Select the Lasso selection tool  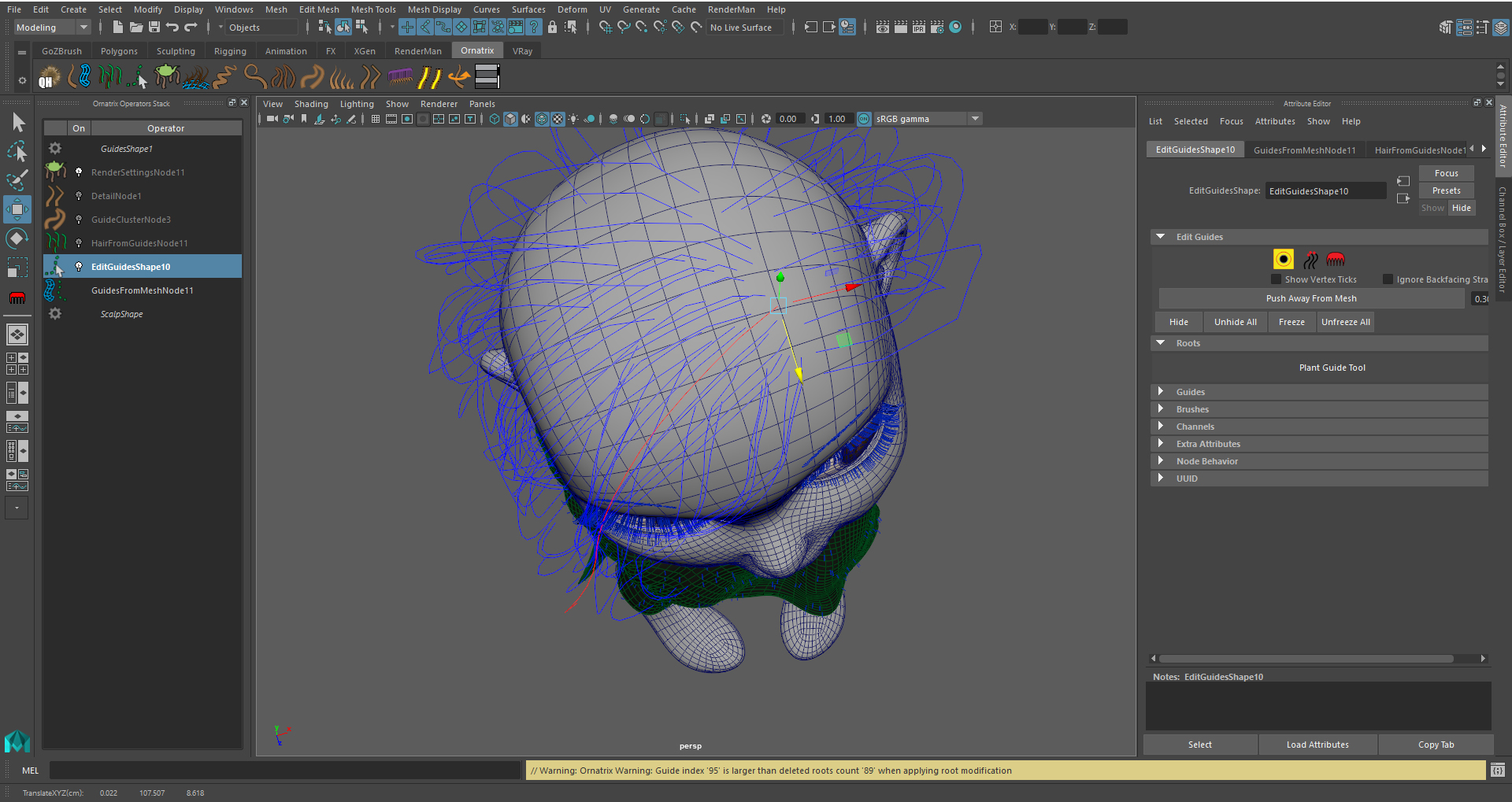point(17,151)
